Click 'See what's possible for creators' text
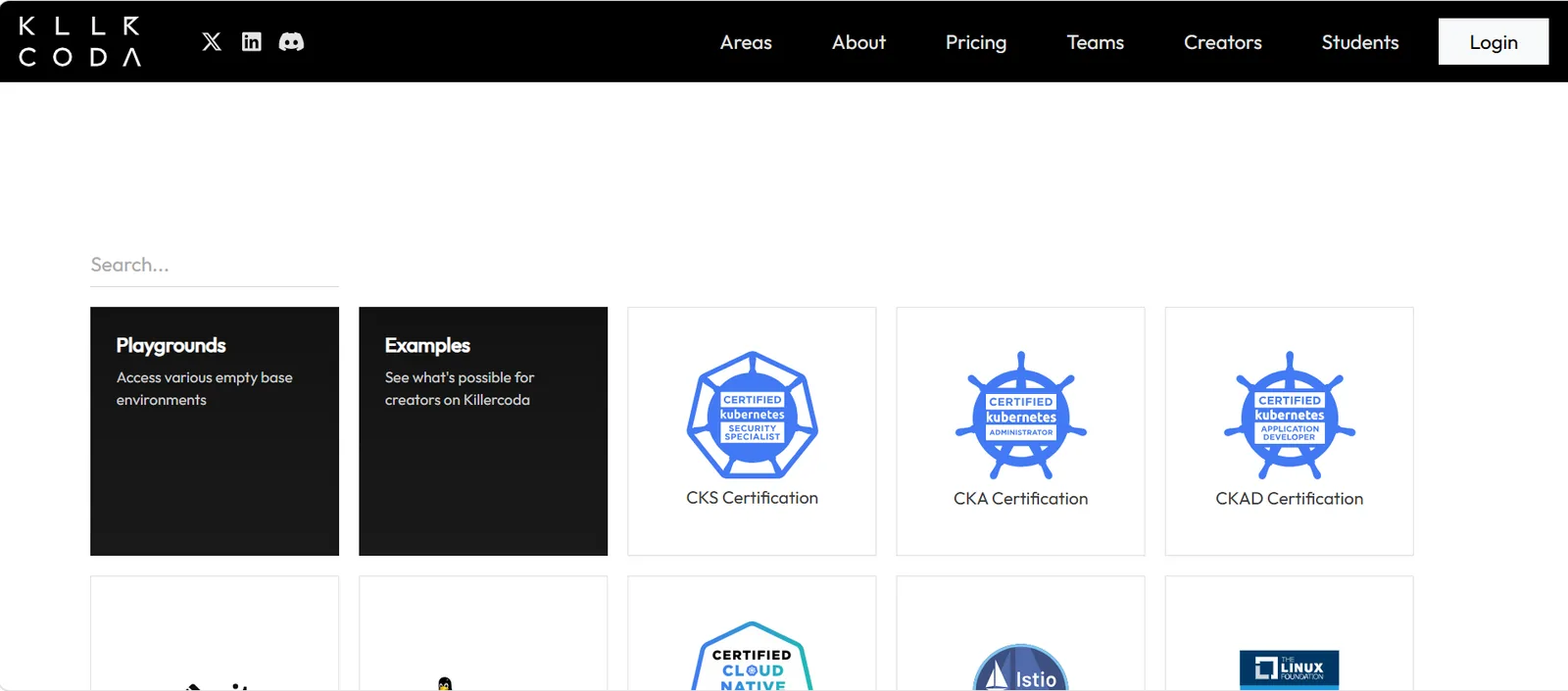 460,388
